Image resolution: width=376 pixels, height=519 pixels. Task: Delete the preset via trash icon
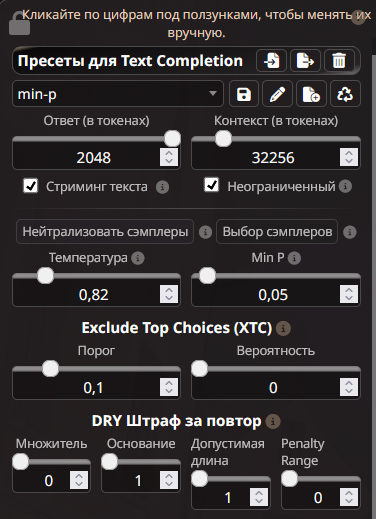(339, 61)
